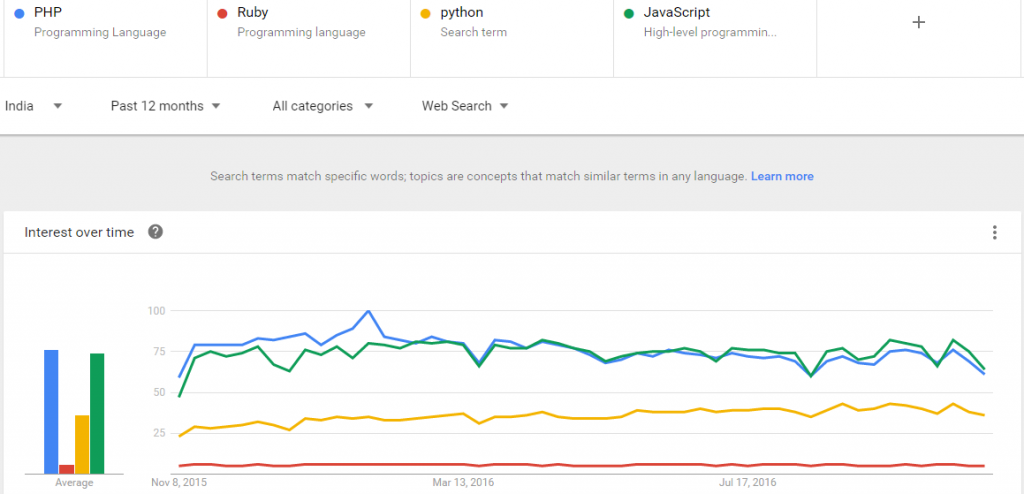Click the red Ruby color dot

click(x=223, y=13)
